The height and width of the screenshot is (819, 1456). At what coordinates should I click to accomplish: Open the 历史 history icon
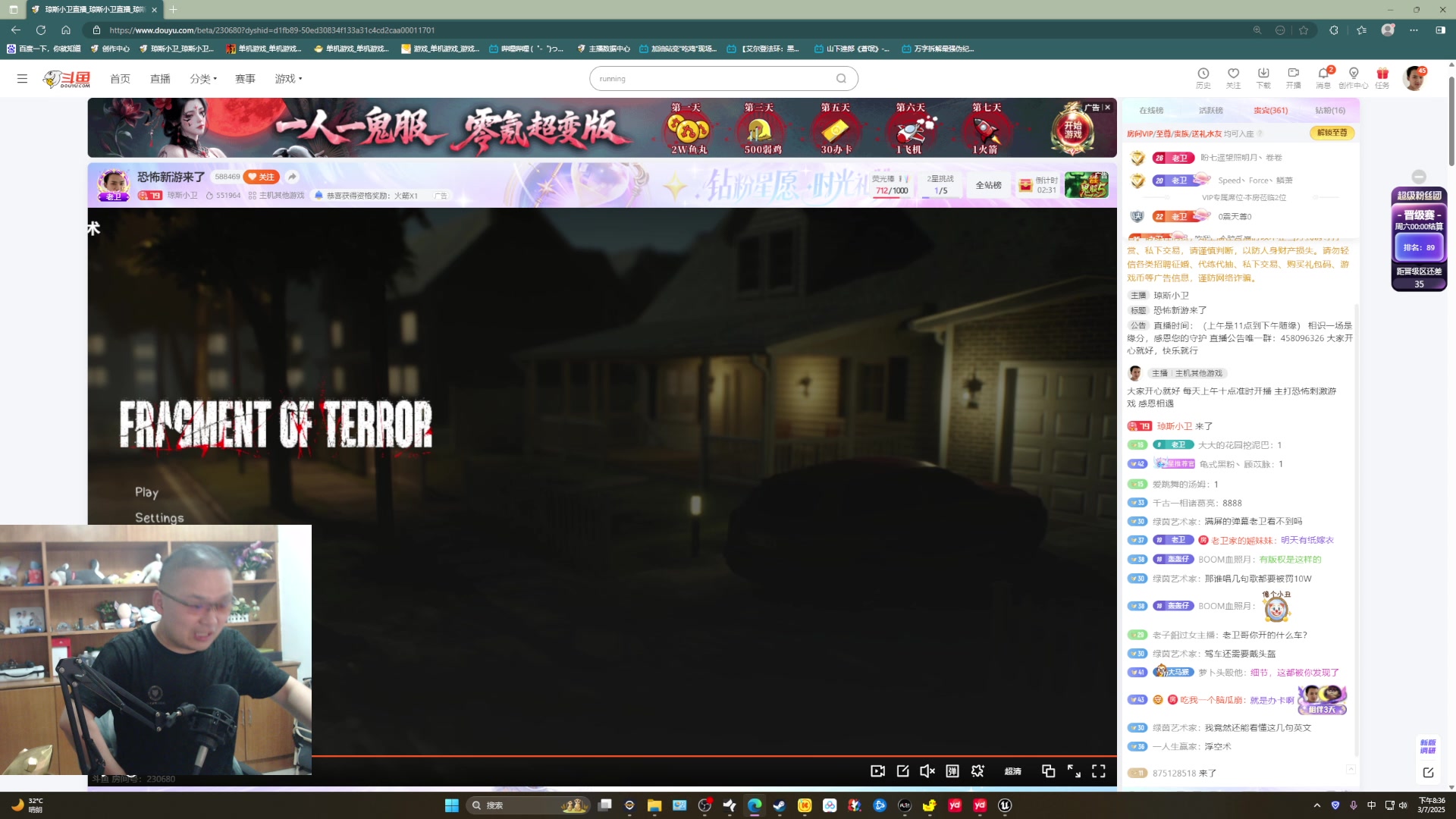click(1203, 77)
